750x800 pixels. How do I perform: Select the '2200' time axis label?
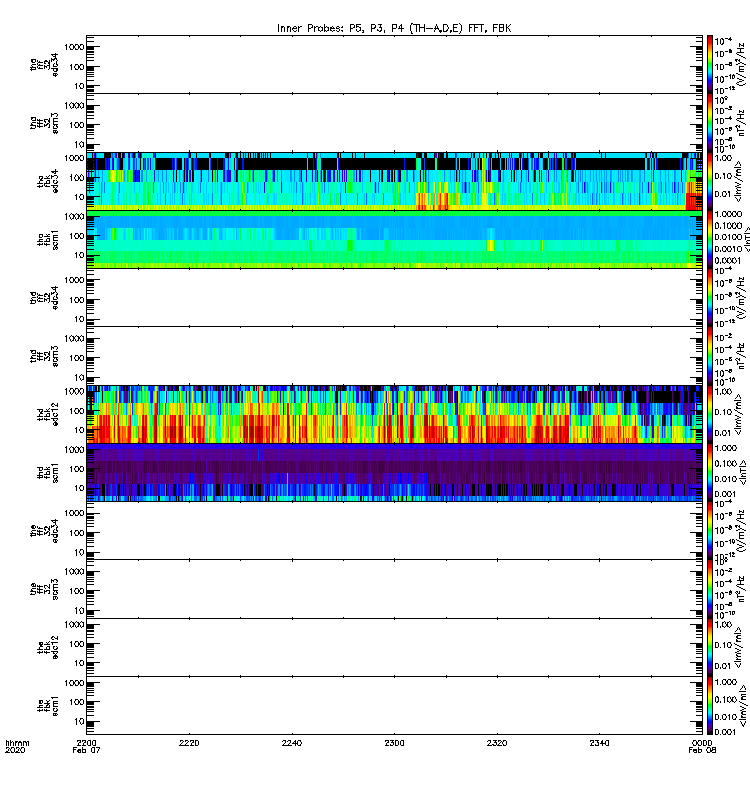click(x=86, y=743)
